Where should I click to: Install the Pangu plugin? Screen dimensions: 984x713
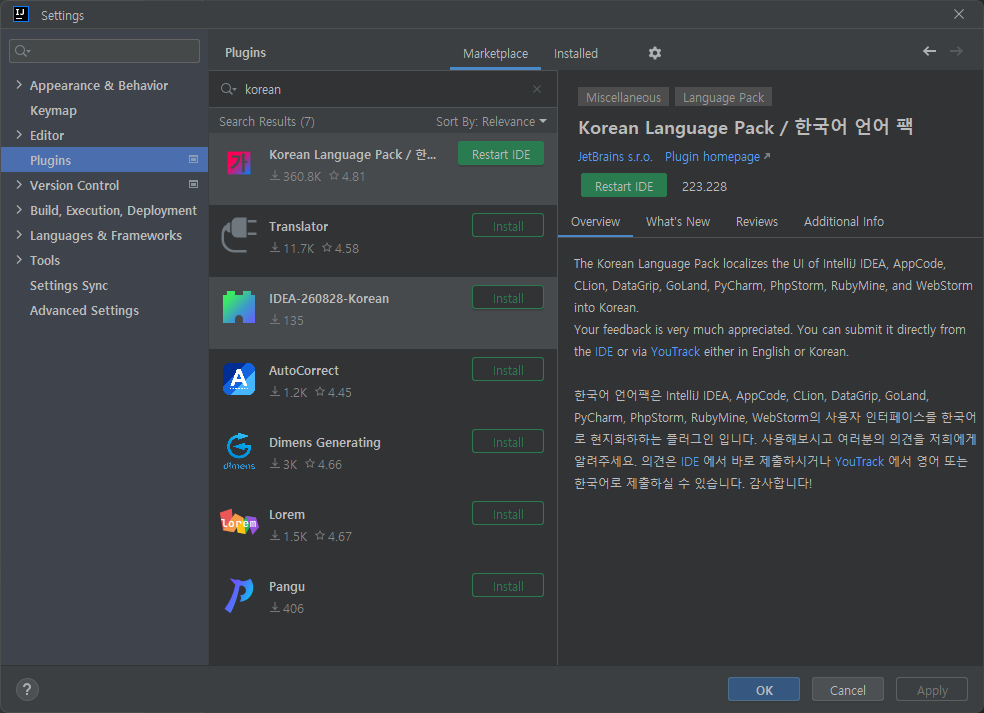click(x=508, y=586)
